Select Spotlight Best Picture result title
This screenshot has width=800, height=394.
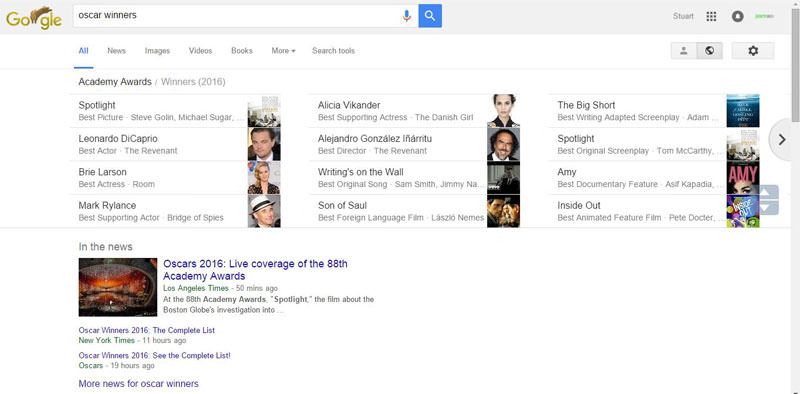coord(97,105)
